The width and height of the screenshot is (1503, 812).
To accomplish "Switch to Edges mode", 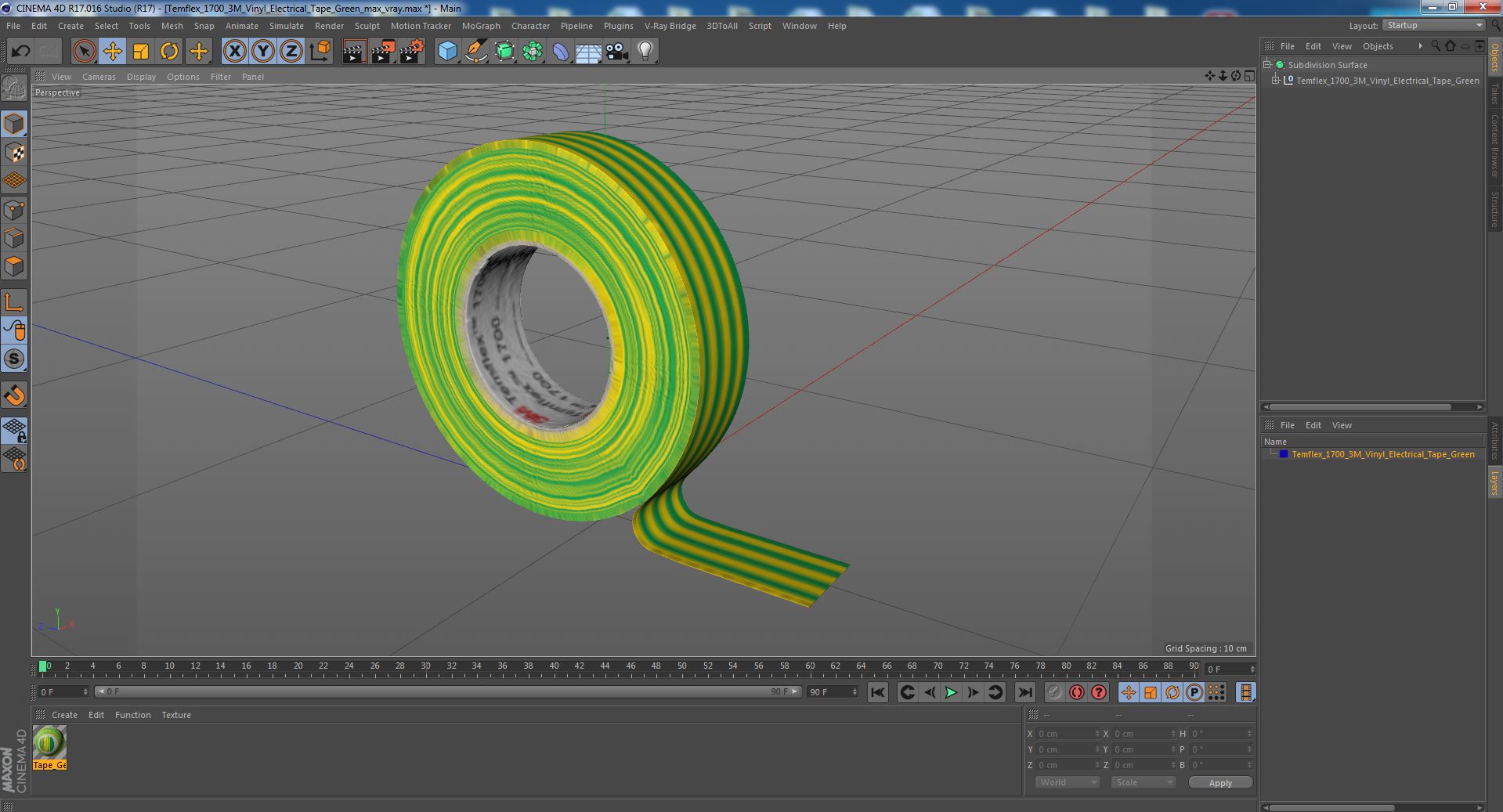I will click(14, 238).
